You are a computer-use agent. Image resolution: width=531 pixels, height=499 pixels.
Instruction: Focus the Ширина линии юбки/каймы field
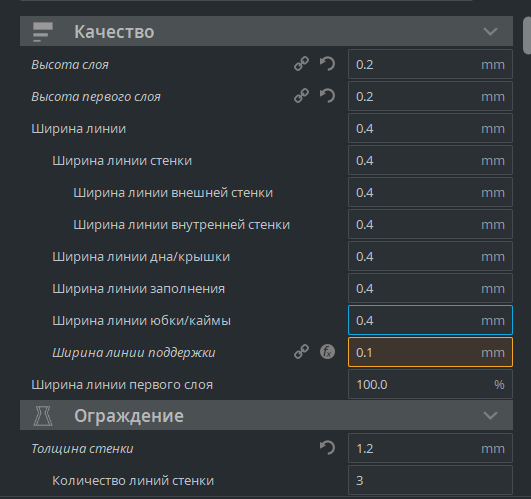(x=430, y=320)
